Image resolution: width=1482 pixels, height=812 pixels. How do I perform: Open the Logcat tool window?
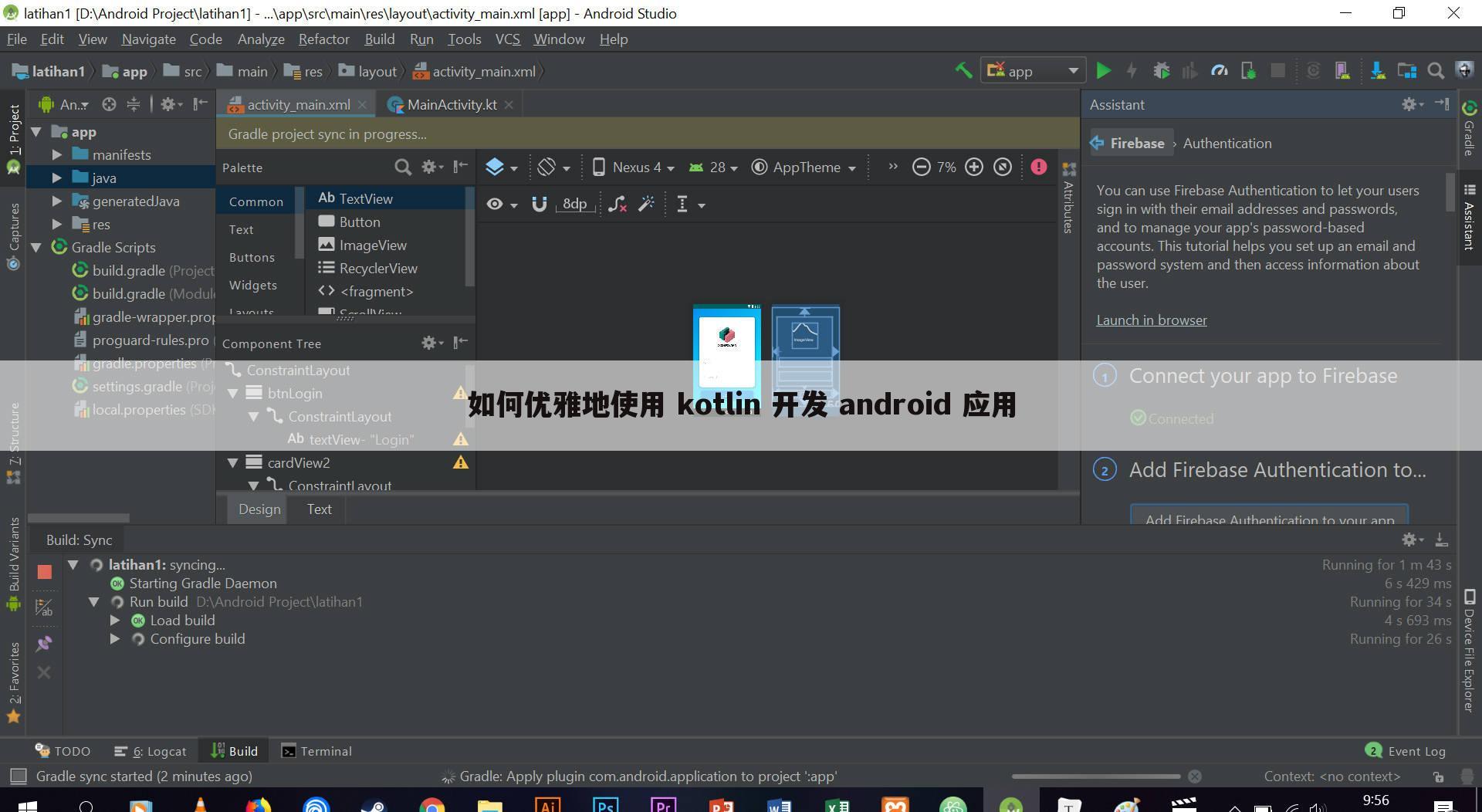[151, 751]
